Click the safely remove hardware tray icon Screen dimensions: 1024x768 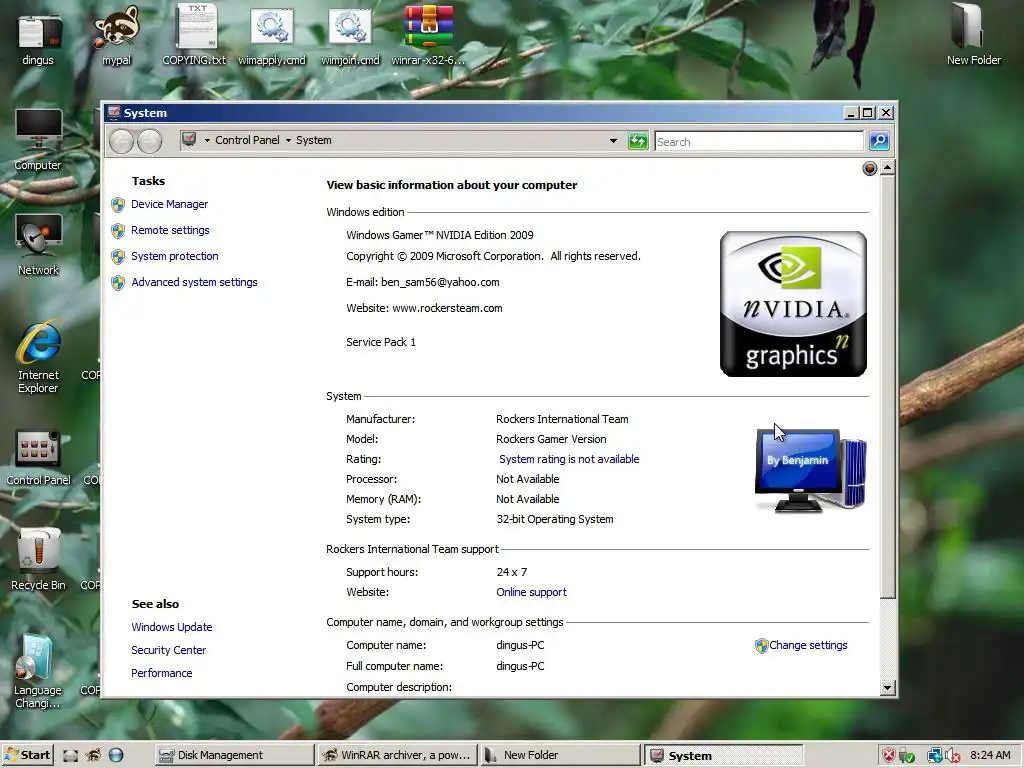coord(906,756)
